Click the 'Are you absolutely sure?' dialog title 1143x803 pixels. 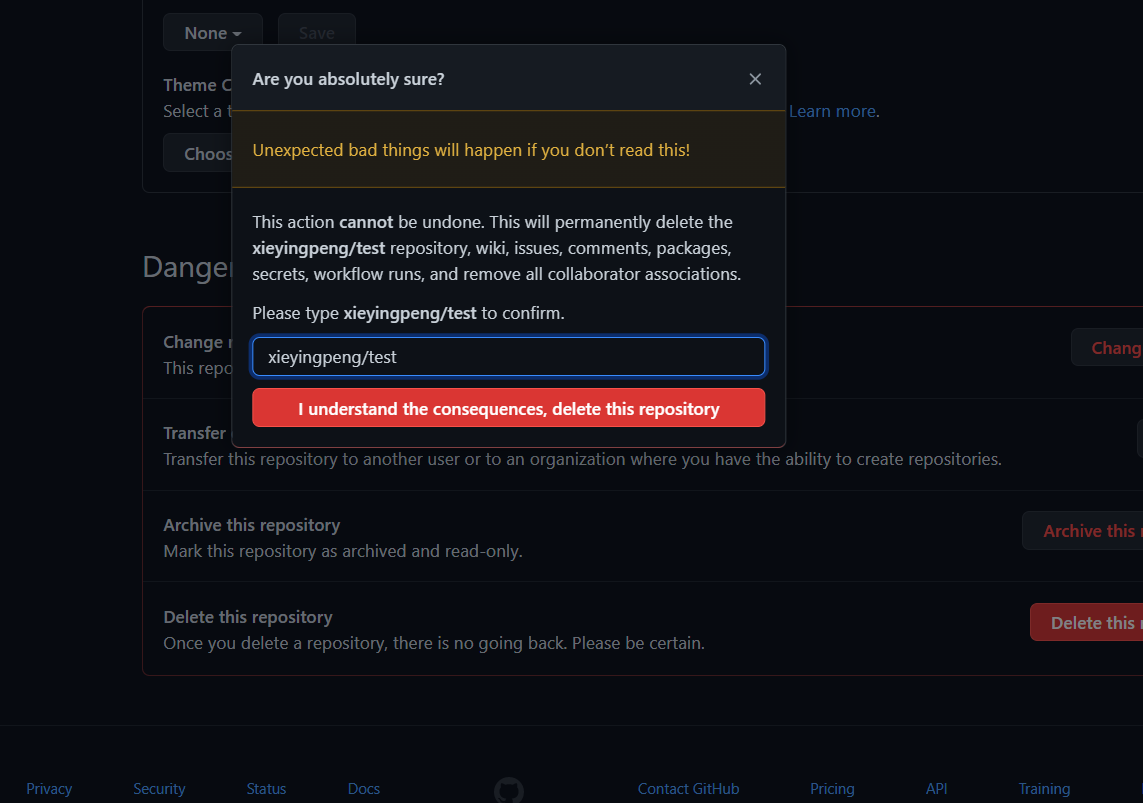coord(348,79)
